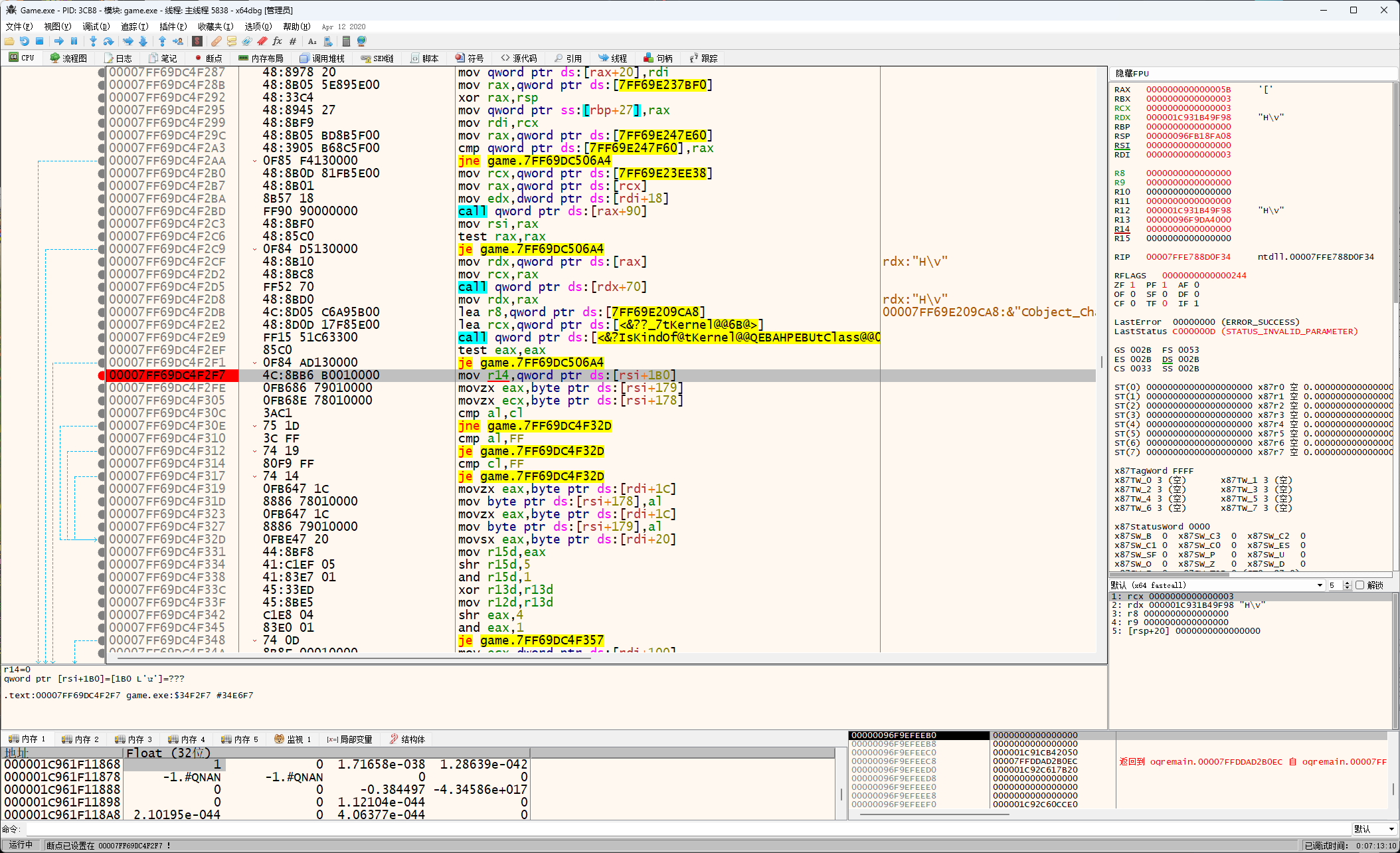Open the 默认 dropdown beside command bar

(x=1373, y=829)
